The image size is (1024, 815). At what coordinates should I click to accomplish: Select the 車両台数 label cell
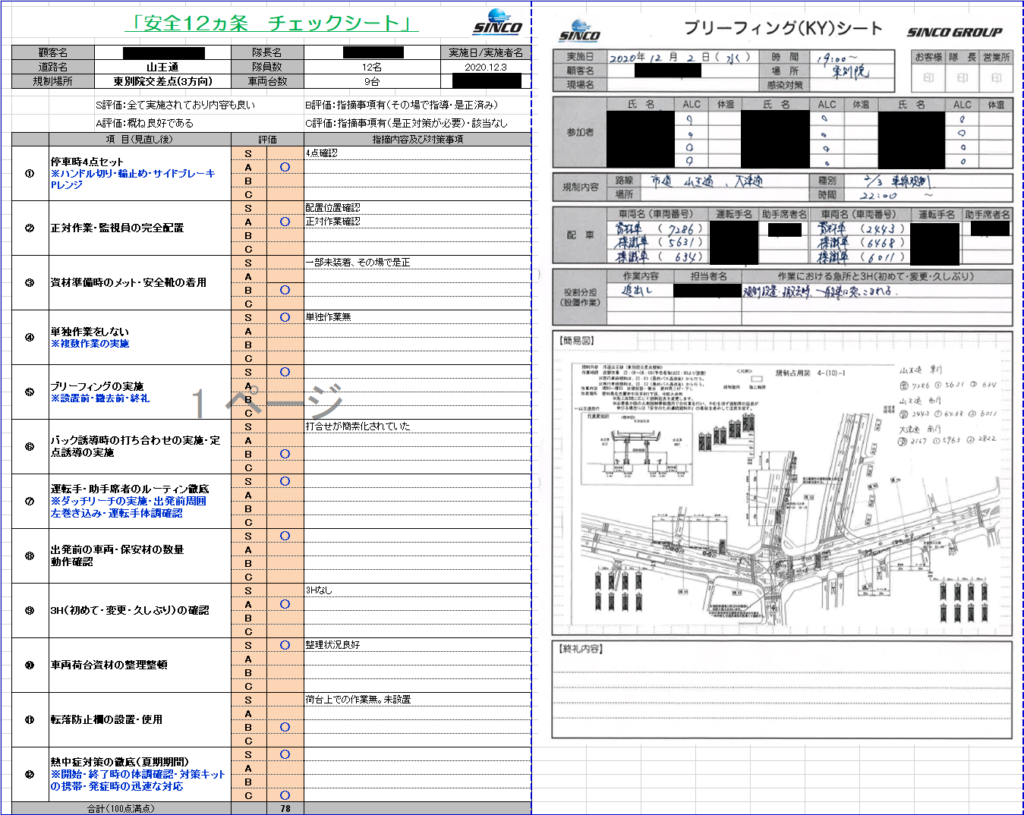(267, 82)
